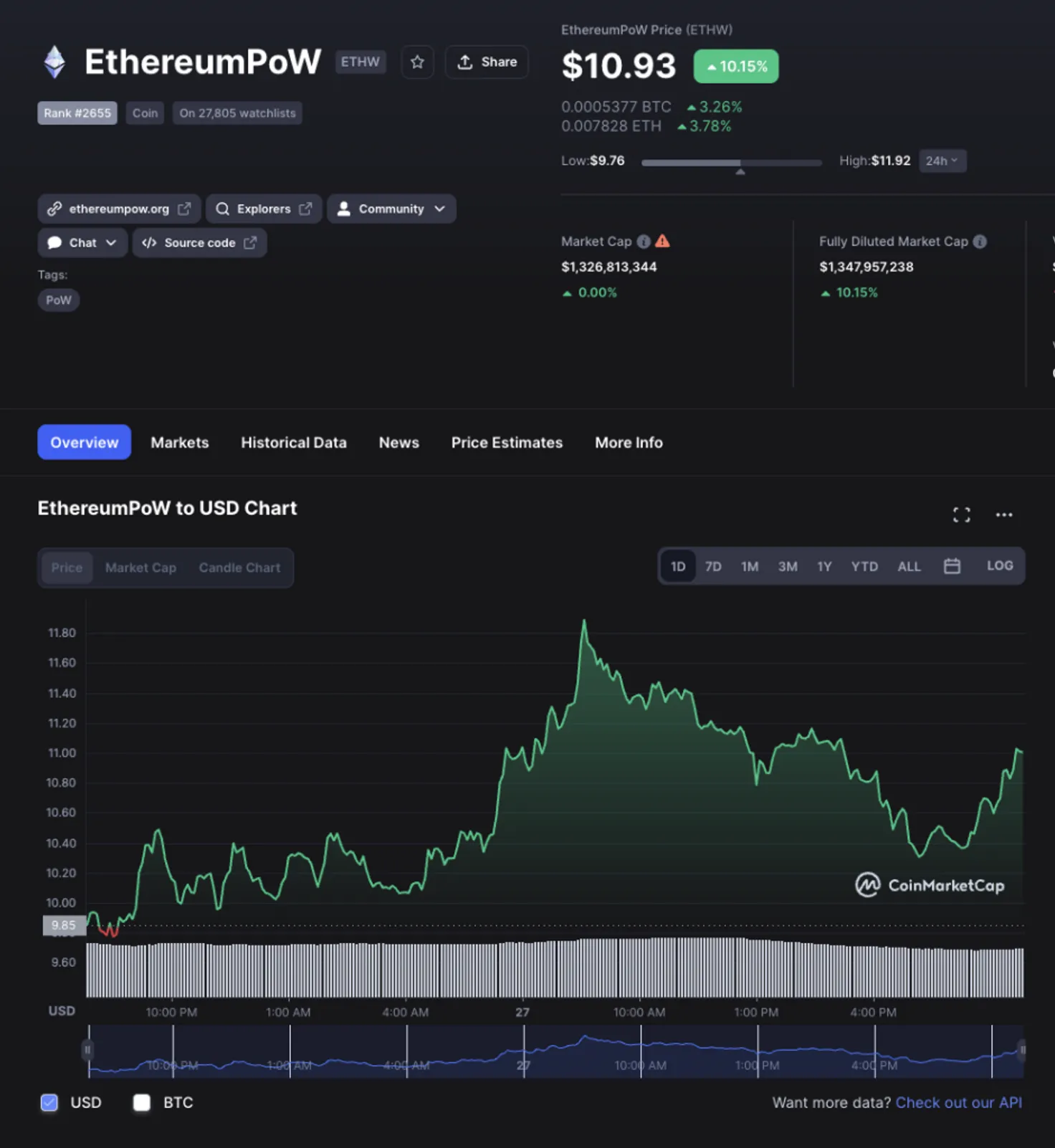Click the Rank #2655 badge
The image size is (1055, 1148).
pos(77,113)
